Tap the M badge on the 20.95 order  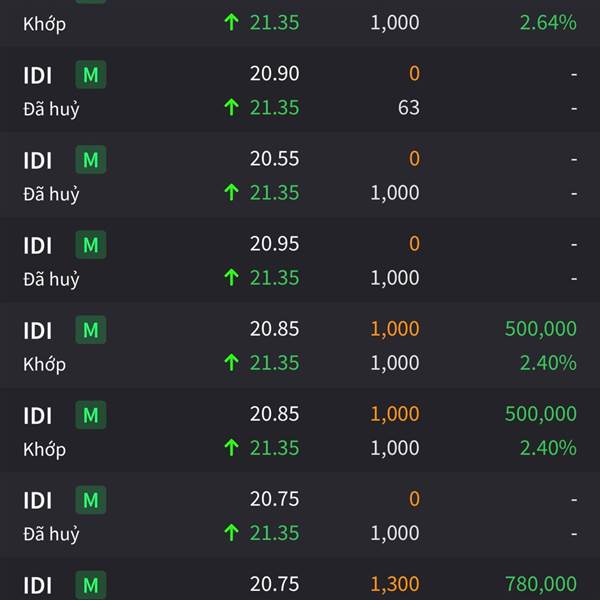pyautogui.click(x=91, y=245)
